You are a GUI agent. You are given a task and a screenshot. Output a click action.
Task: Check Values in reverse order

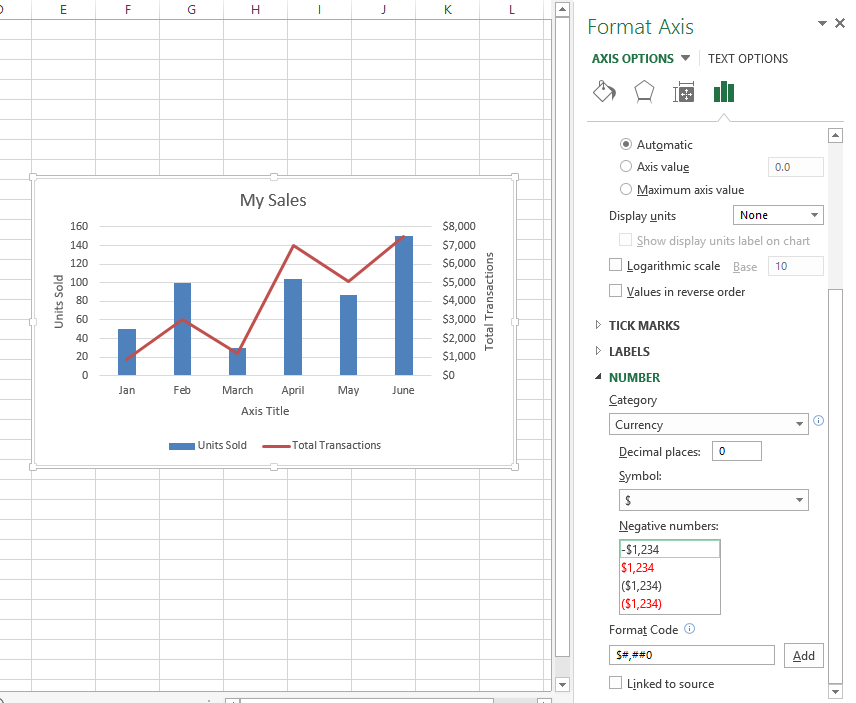pos(616,291)
